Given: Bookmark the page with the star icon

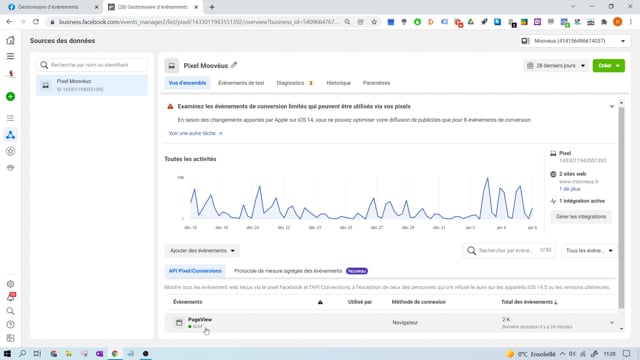Looking at the screenshot, I should 374,22.
